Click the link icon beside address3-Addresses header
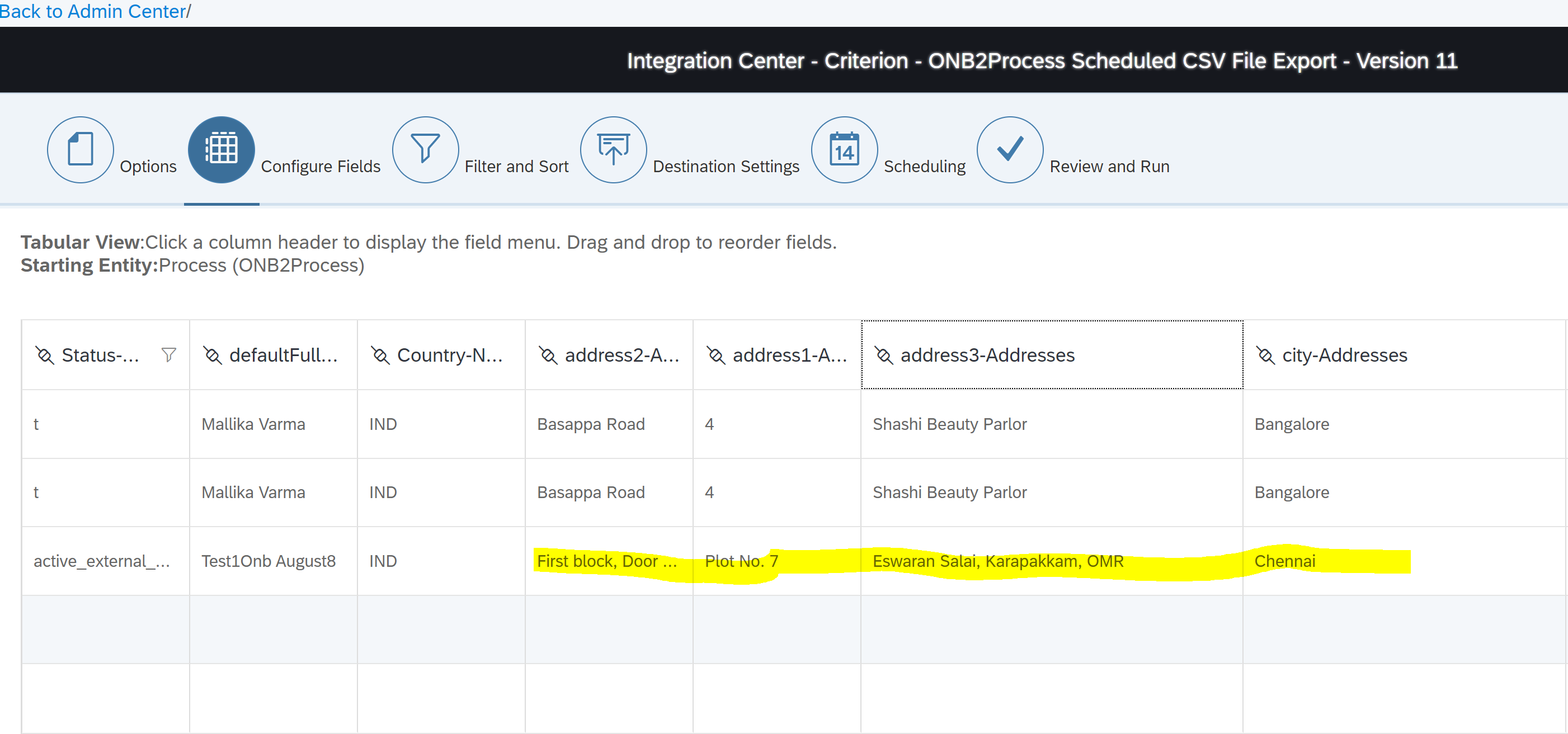Screen dimensions: 1568x734 coord(884,355)
